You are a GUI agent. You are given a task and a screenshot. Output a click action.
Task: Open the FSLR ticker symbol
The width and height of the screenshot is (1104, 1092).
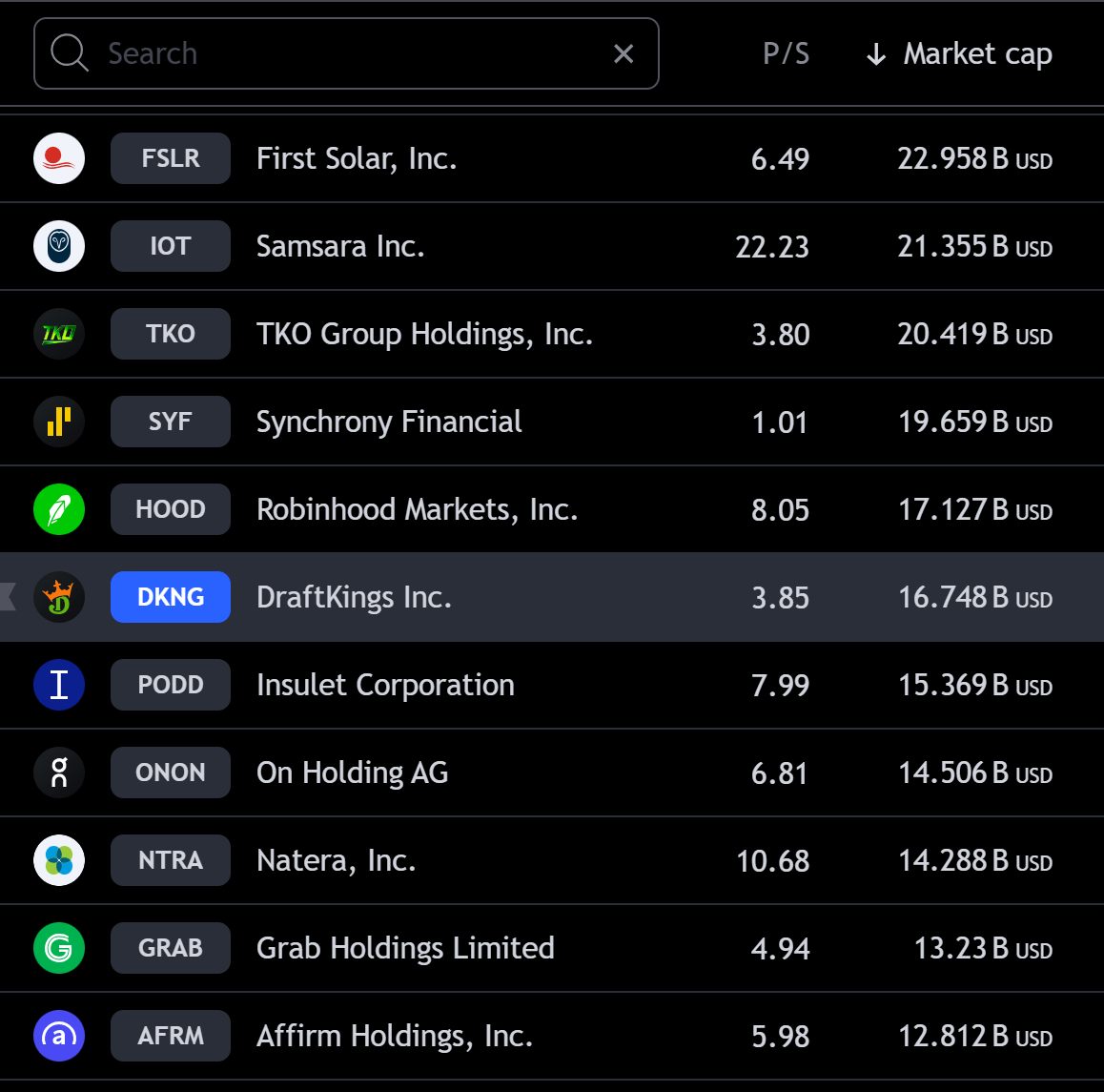click(x=171, y=158)
